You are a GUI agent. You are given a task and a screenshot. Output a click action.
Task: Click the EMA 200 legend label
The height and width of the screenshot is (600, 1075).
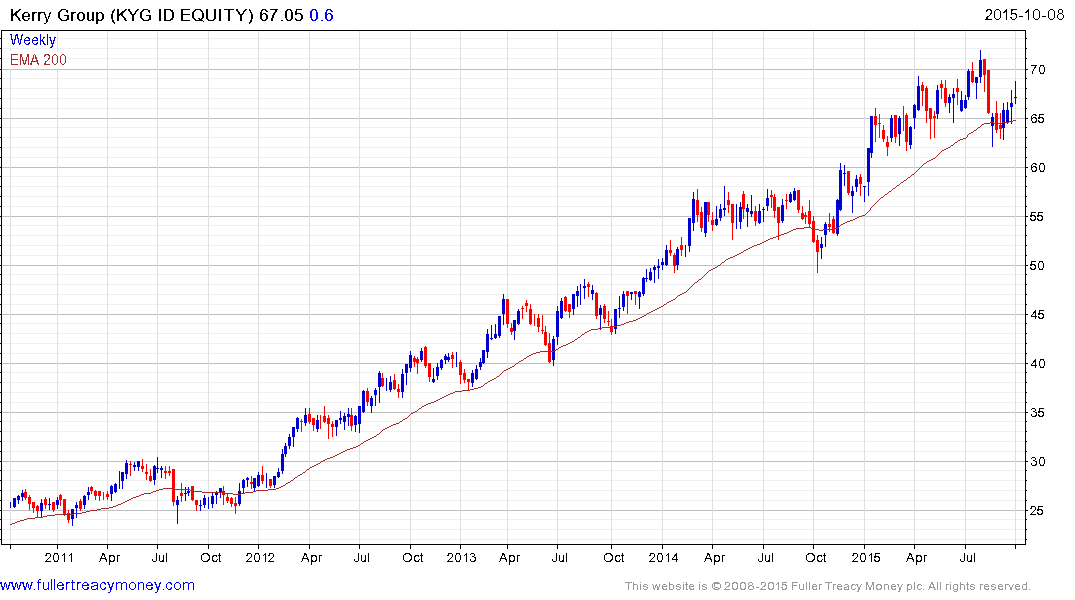click(38, 60)
